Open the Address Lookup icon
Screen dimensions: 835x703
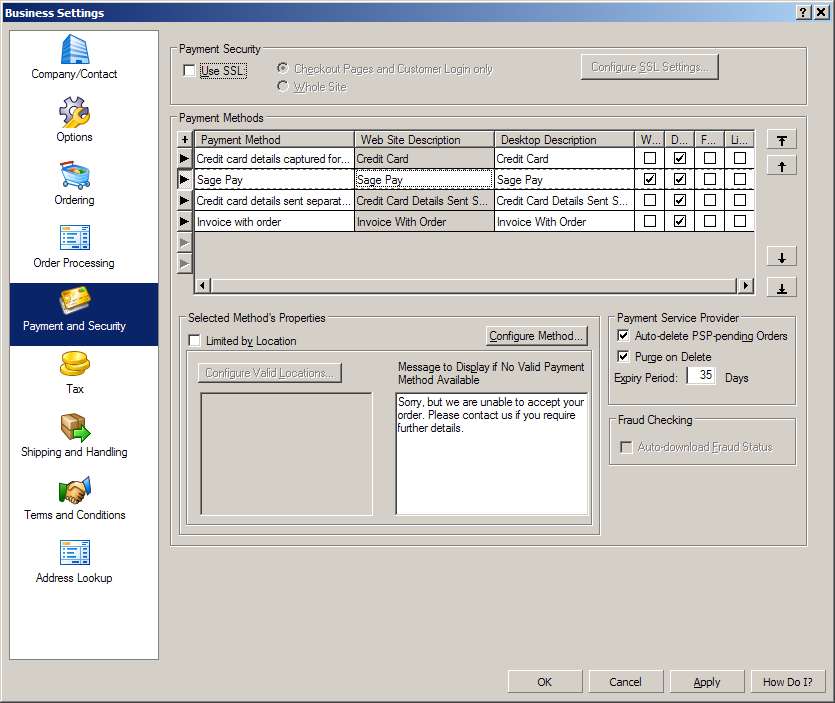pos(74,553)
